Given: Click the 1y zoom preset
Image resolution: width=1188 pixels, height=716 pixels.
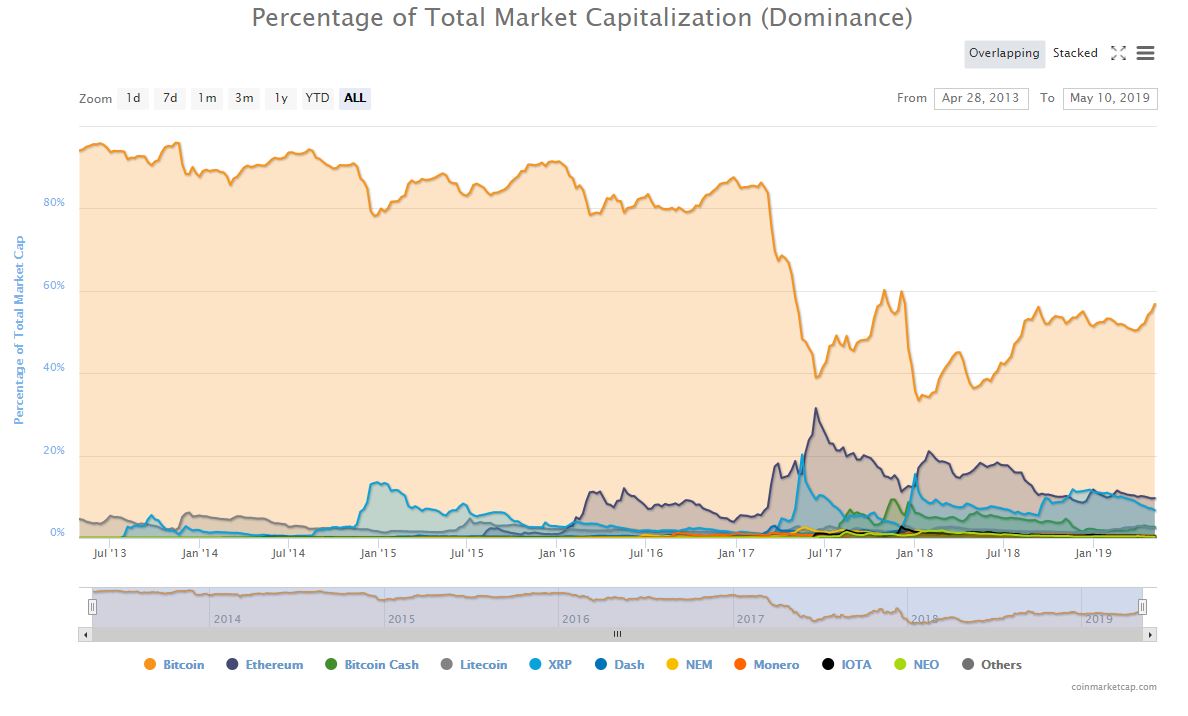Looking at the screenshot, I should 280,98.
